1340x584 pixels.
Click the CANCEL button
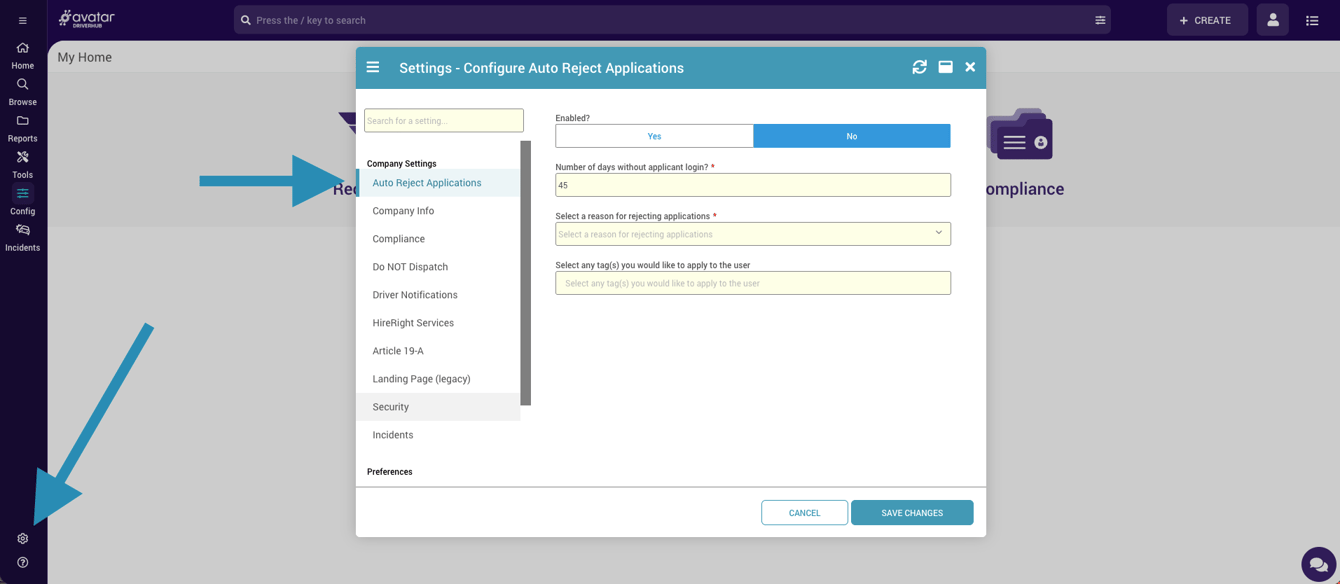(804, 513)
